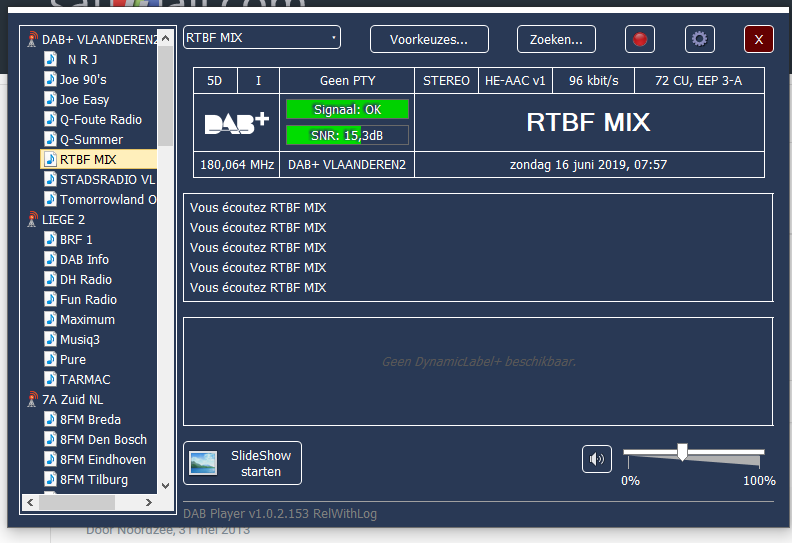Click the 72 CU, EEP 3-A cell
The image size is (792, 543).
699,81
